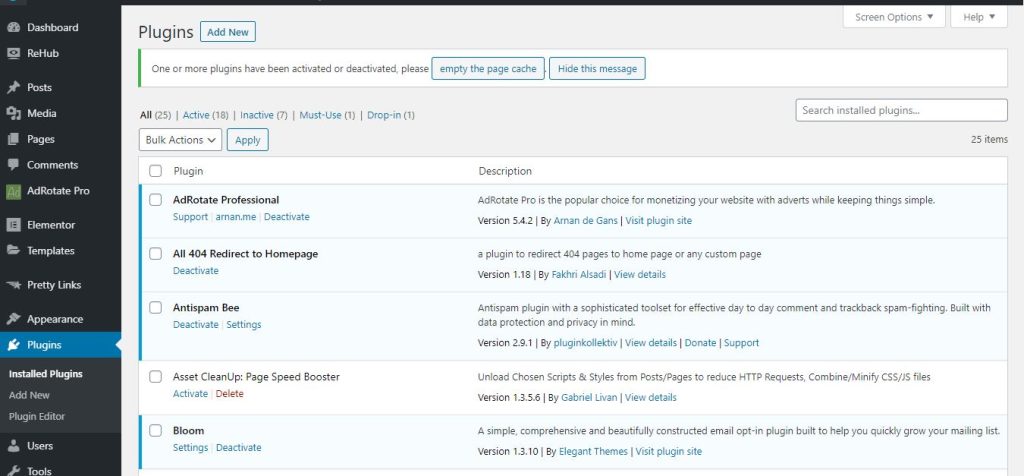1024x476 pixels.
Task: Sort by Plugin column header
Action: coord(188,171)
